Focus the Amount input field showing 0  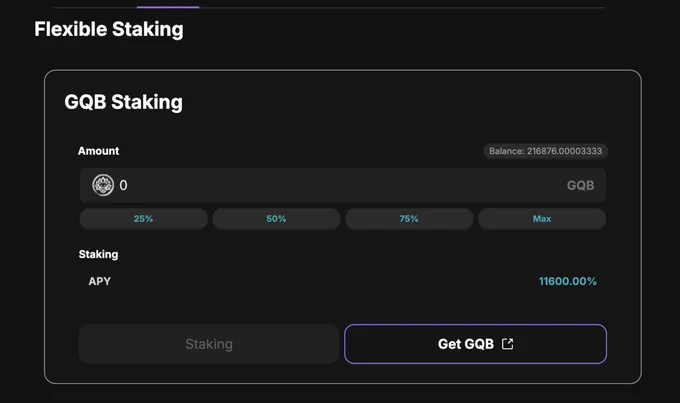(343, 185)
